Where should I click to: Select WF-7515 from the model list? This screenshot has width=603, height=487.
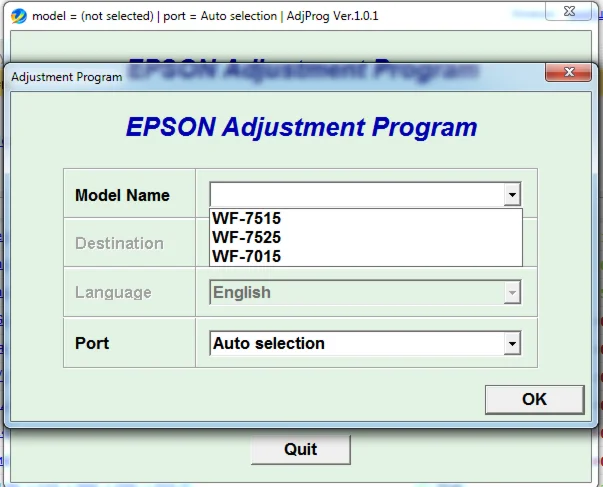pos(246,219)
